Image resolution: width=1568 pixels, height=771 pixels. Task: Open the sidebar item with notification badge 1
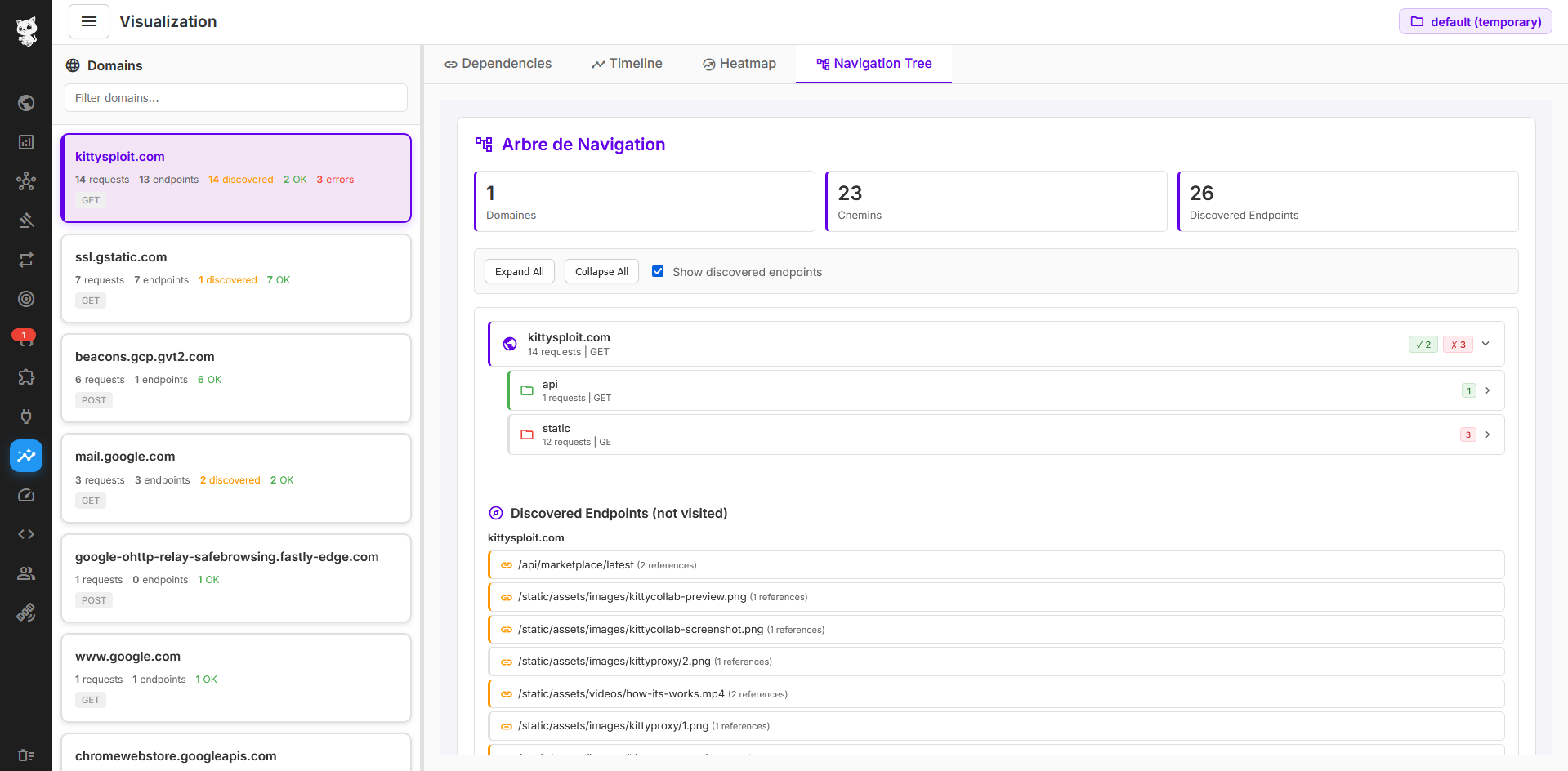tap(25, 338)
